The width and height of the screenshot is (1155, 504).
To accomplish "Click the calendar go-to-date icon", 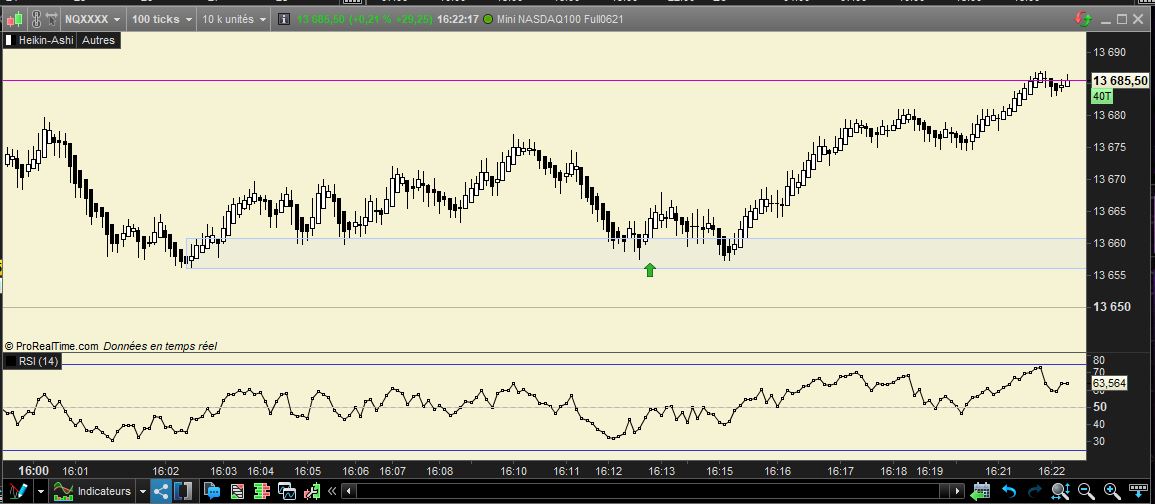I will (980, 491).
